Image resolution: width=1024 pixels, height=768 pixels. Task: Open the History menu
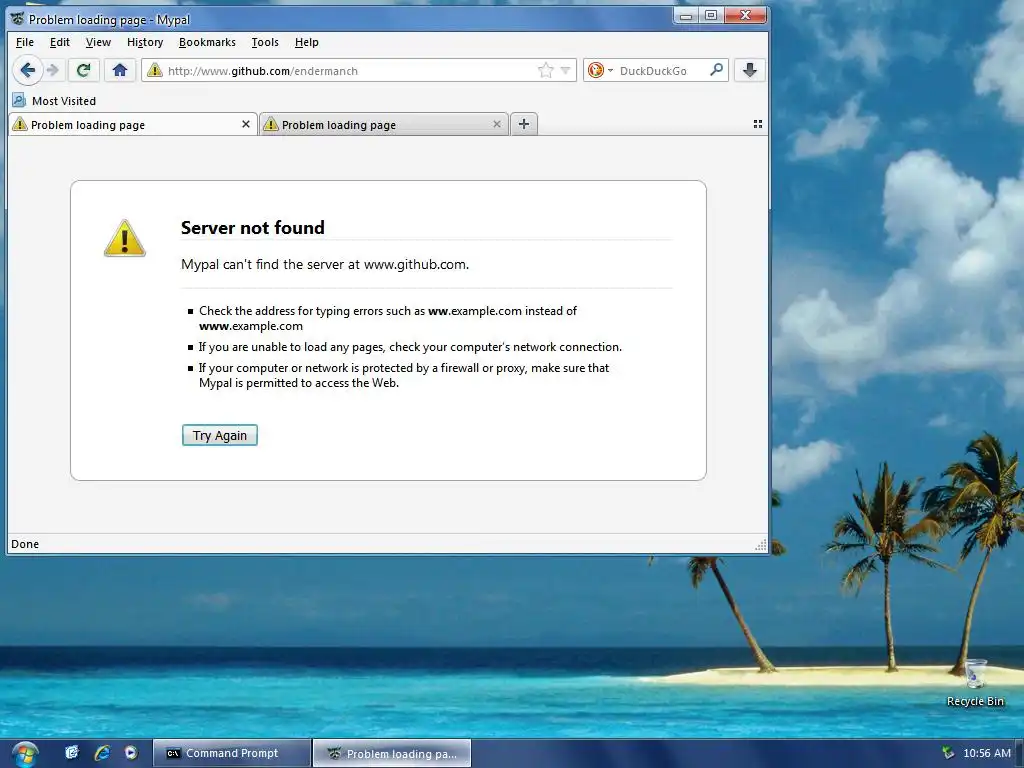pos(145,42)
